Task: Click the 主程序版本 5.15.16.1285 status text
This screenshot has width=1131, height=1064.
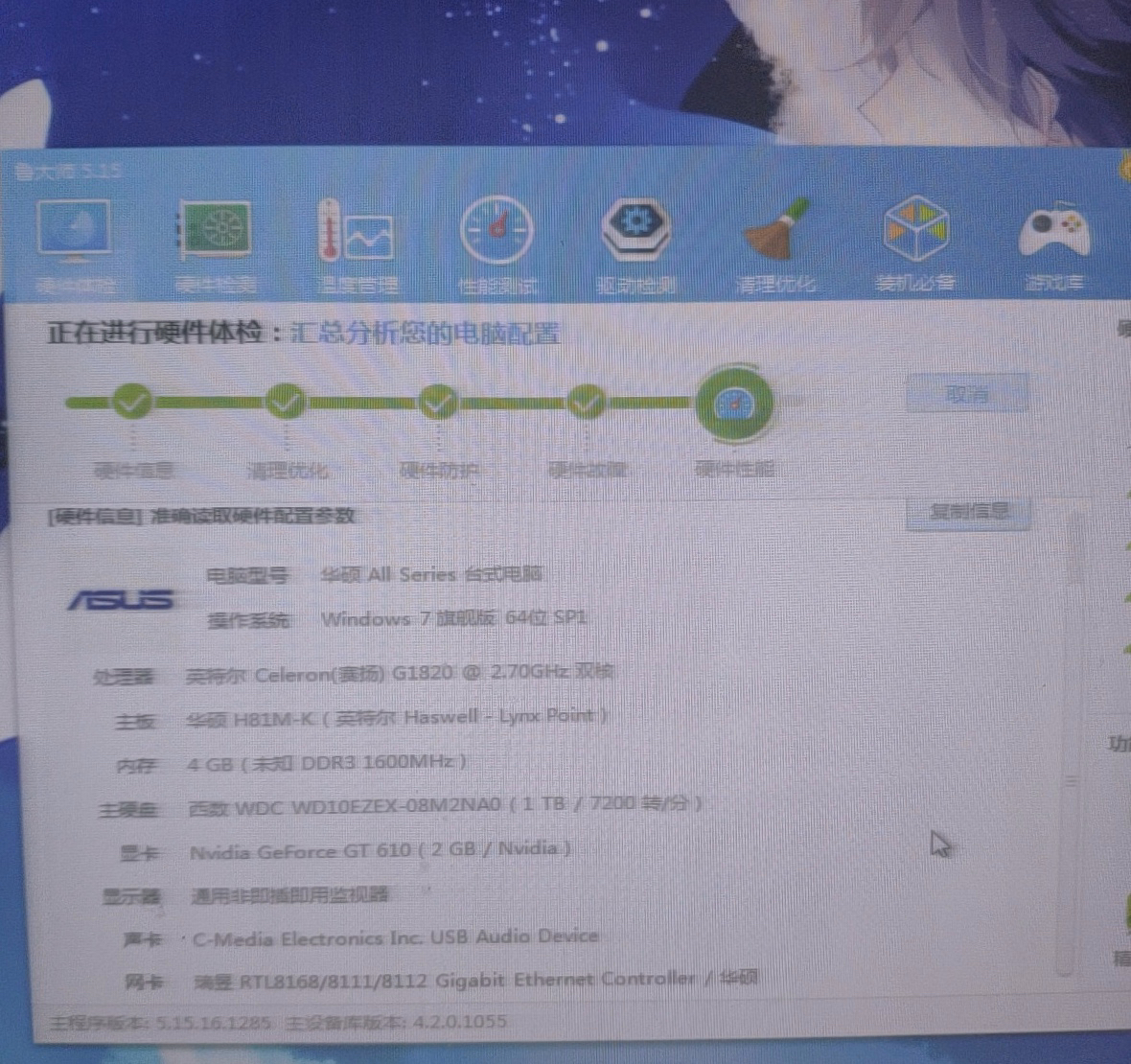Action: tap(160, 1023)
